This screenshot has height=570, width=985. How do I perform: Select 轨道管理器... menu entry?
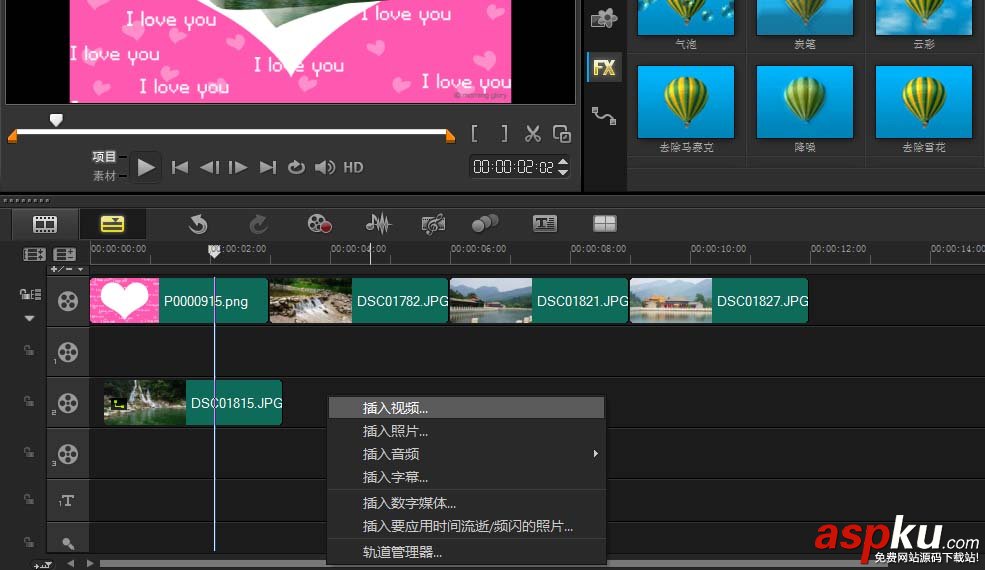point(402,552)
